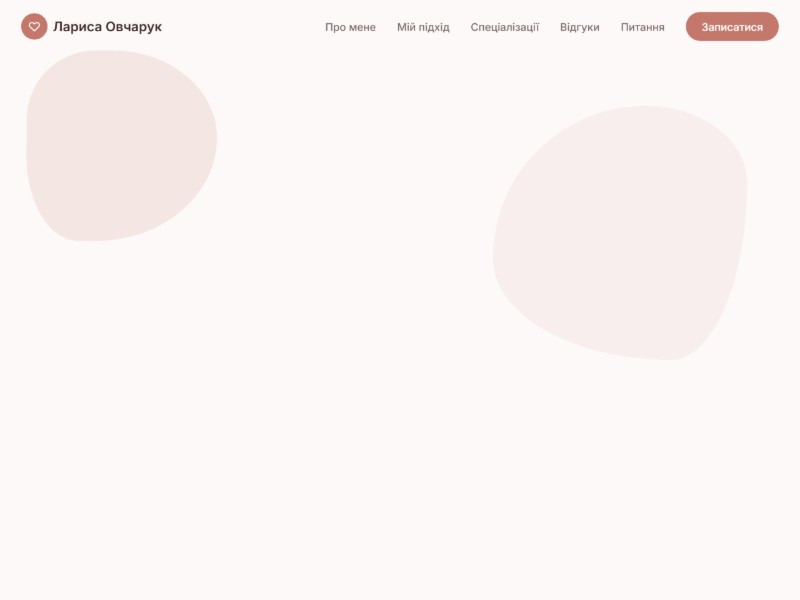Open the Питання nav link
Screen dimensions: 800x600
(642, 27)
